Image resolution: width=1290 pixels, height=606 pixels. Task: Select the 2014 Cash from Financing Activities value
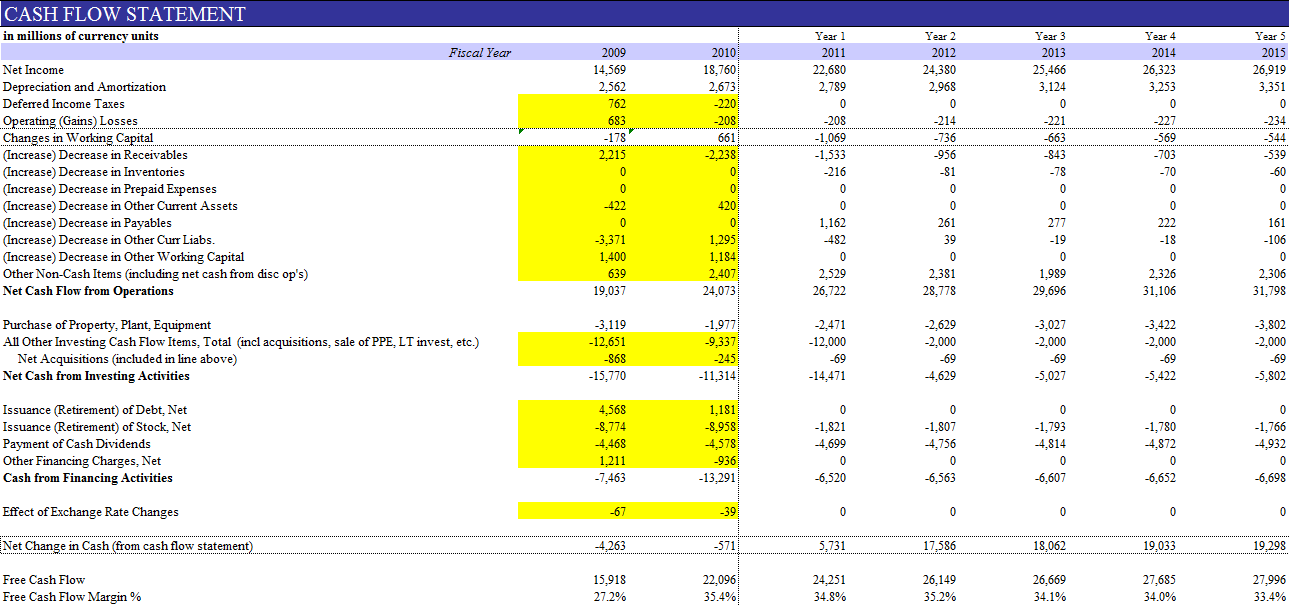pos(1158,478)
